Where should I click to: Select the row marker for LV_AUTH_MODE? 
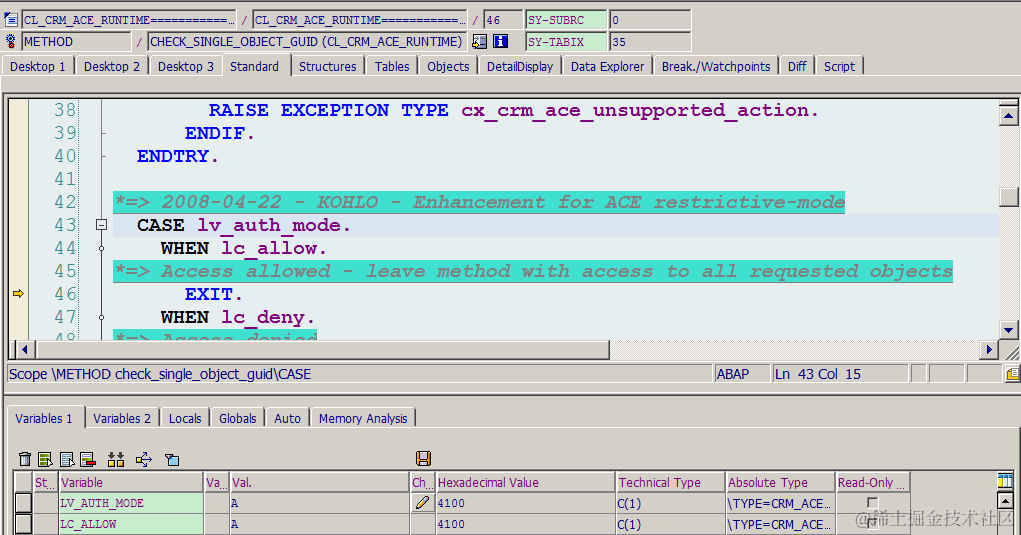pos(23,502)
